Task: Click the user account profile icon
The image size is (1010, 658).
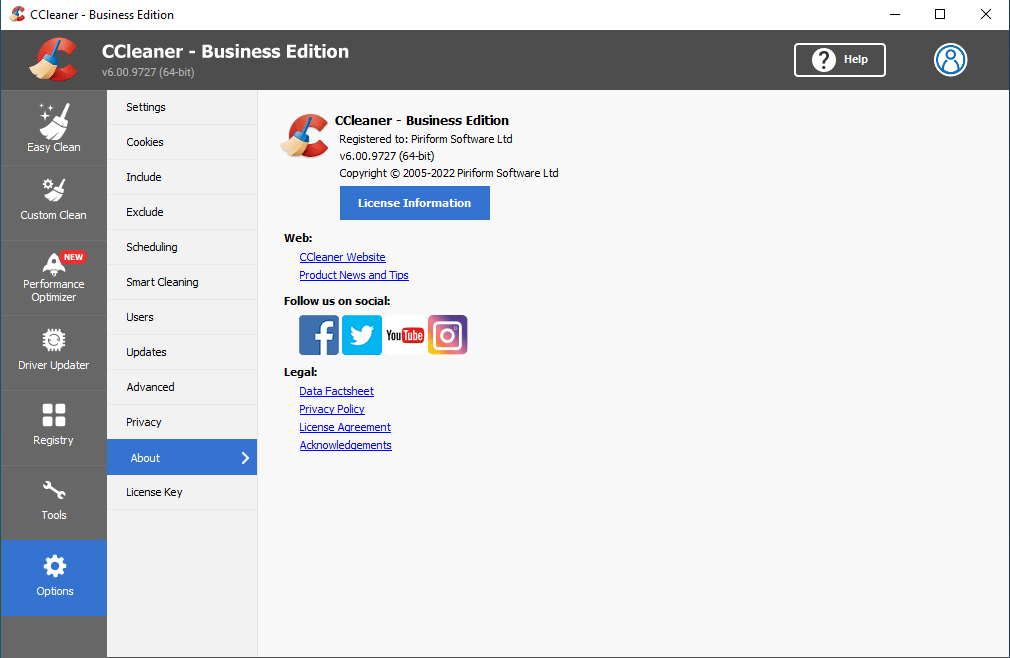Action: [x=950, y=60]
